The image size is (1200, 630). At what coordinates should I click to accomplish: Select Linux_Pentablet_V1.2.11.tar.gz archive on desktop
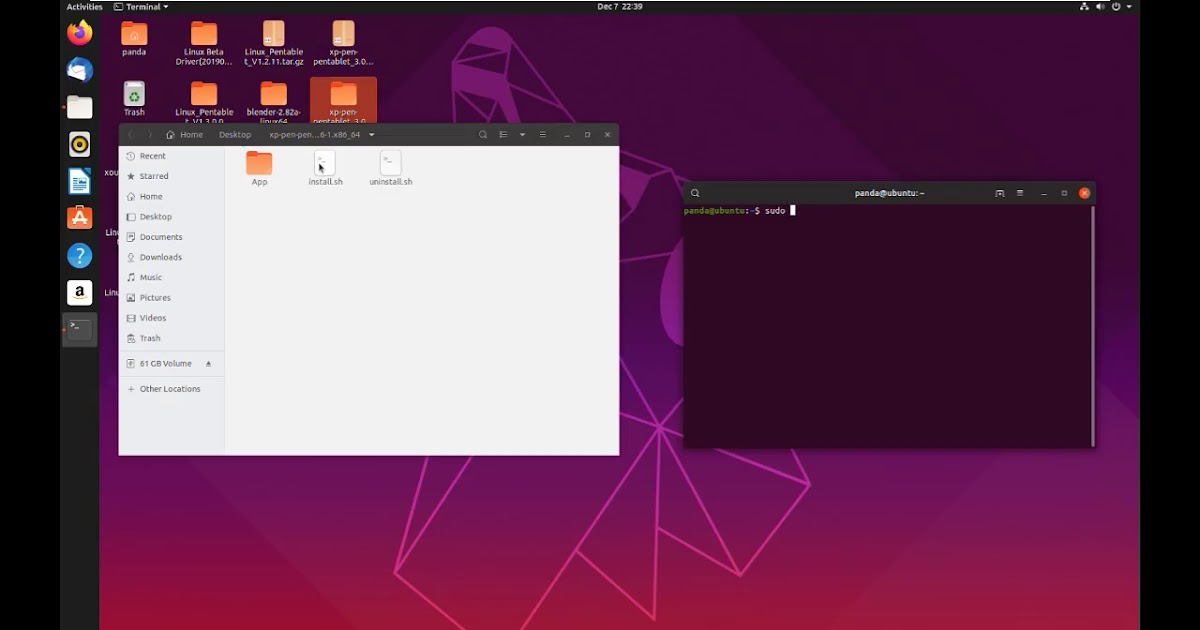[273, 44]
